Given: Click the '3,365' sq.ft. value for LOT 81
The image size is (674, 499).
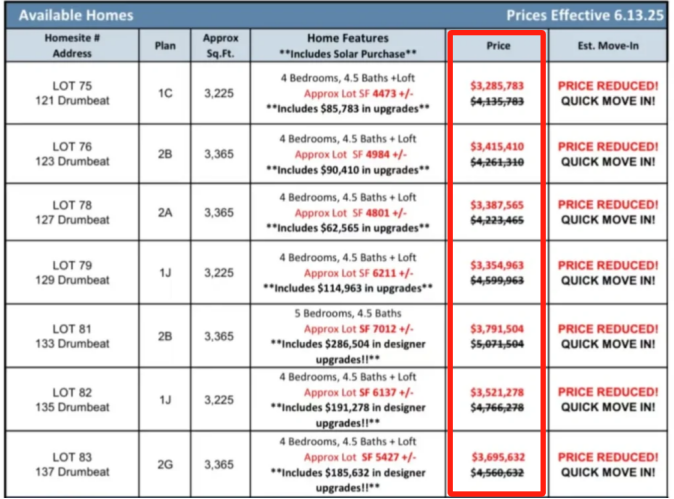Looking at the screenshot, I should coord(219,336).
